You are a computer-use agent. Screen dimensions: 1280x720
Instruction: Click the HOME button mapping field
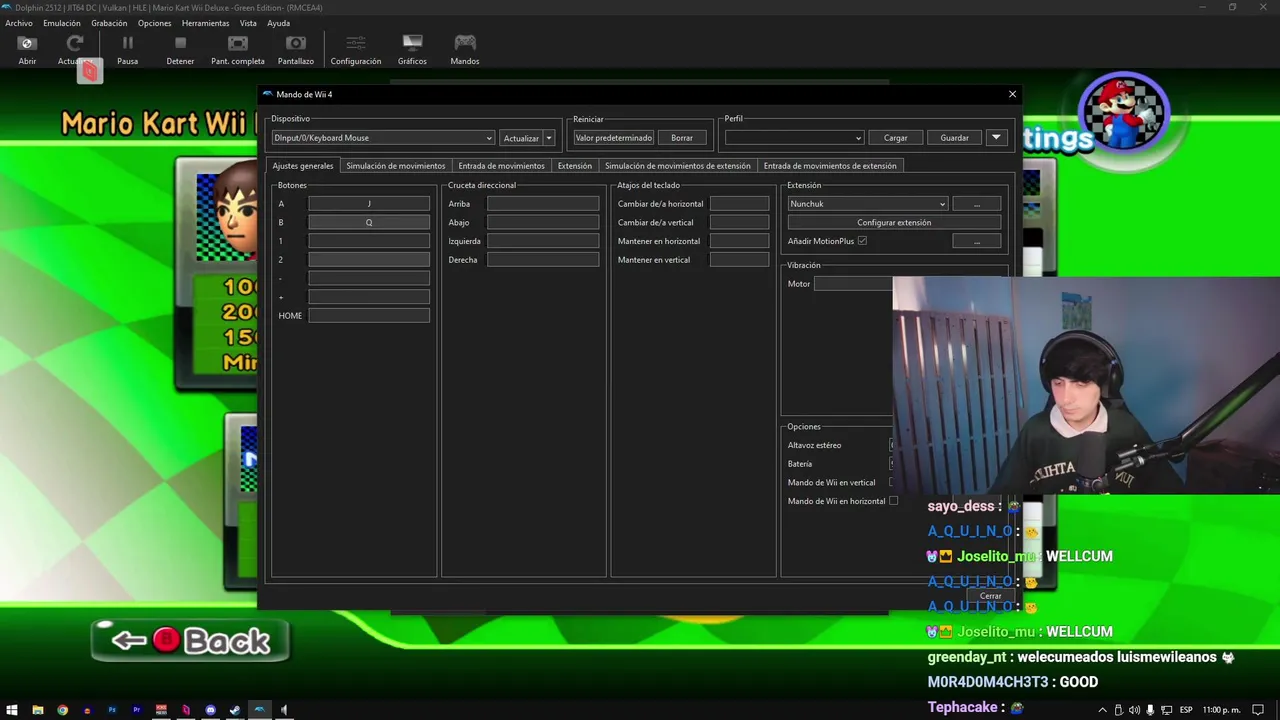pyautogui.click(x=369, y=315)
